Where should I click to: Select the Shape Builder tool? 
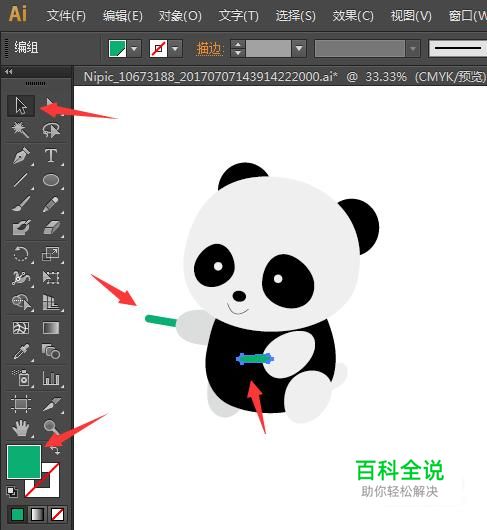point(21,302)
